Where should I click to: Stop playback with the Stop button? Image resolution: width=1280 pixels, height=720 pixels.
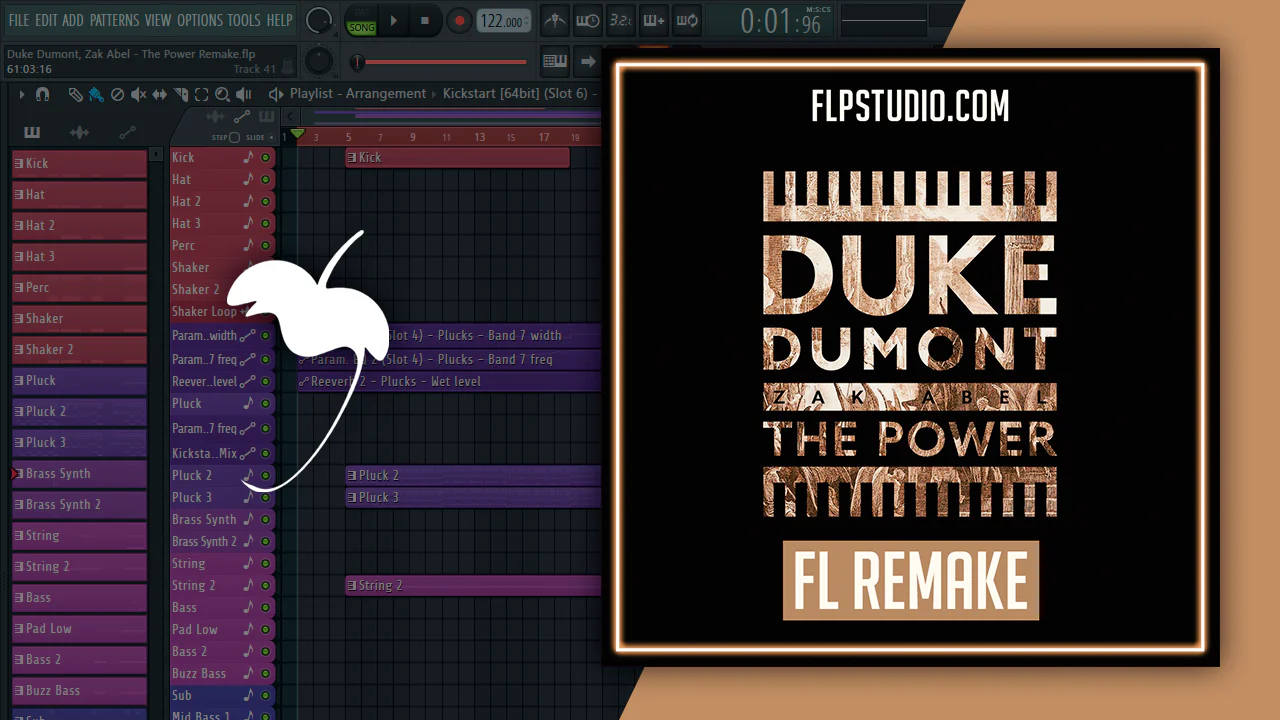[424, 20]
